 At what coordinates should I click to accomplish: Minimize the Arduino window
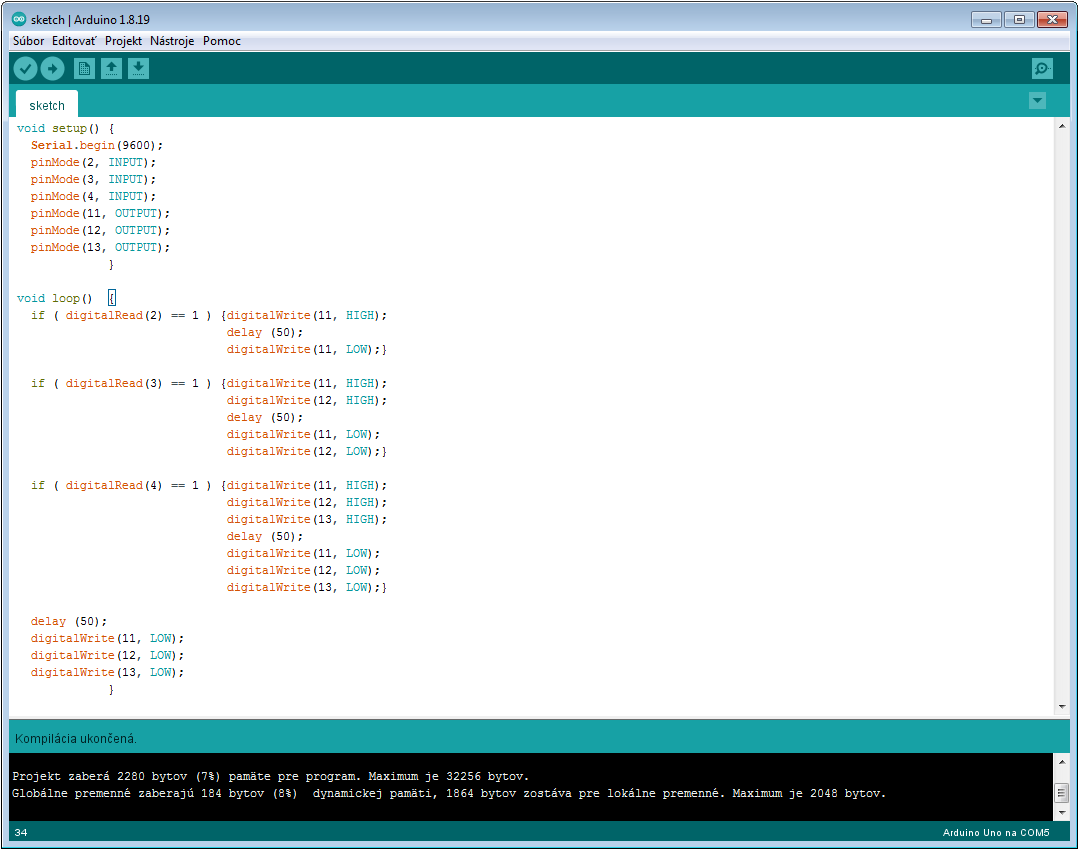986,20
